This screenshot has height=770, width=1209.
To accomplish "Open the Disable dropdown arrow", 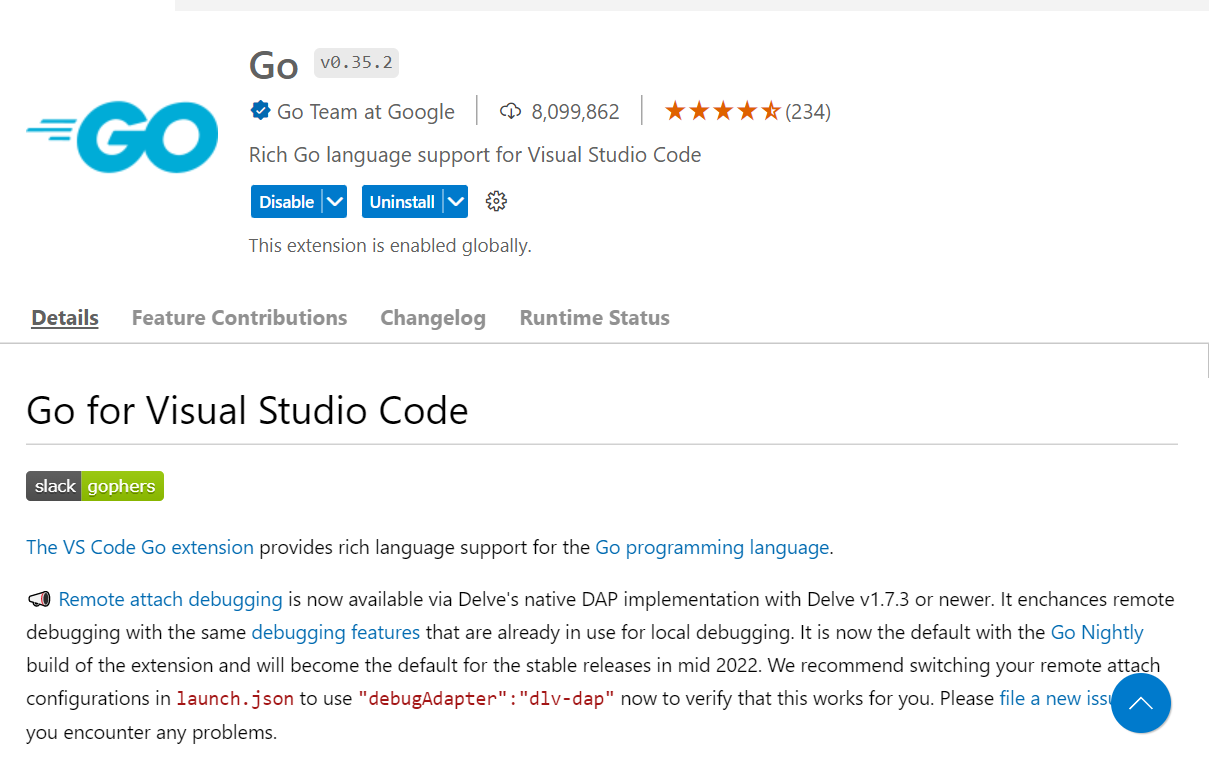I will pos(335,202).
